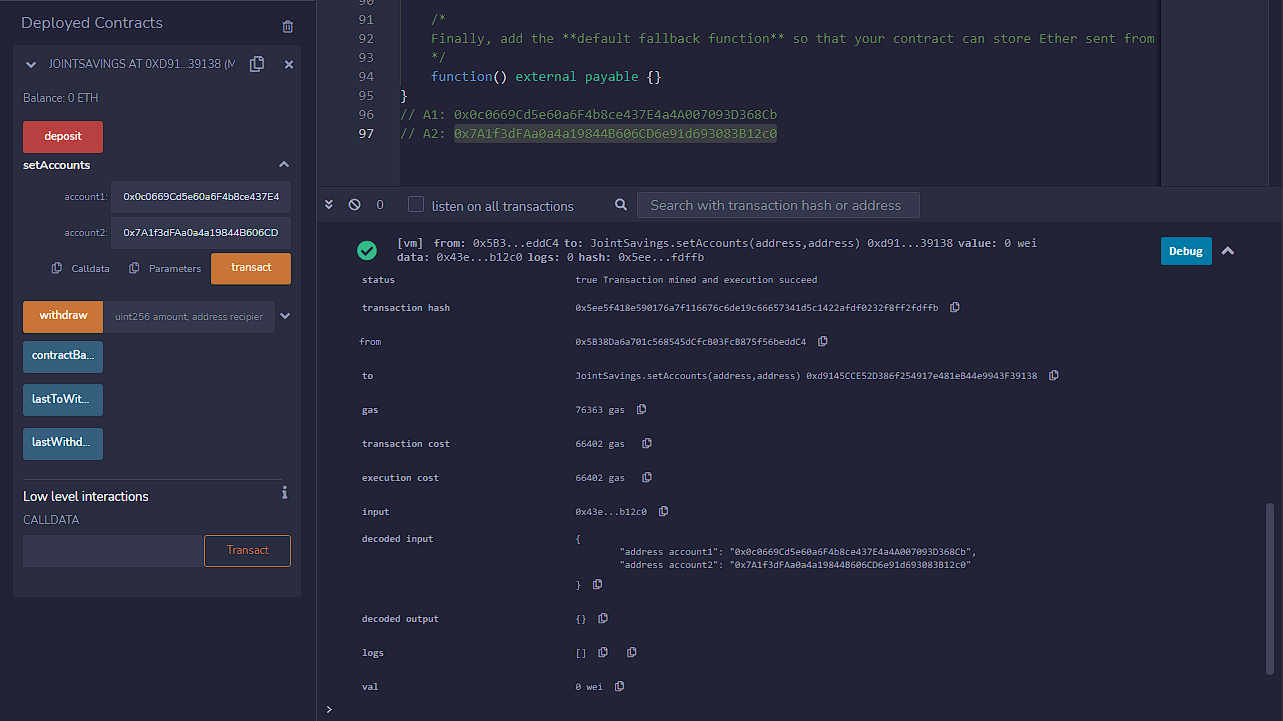The height and width of the screenshot is (721, 1283).
Task: Copy the transaction hash value
Action: tap(955, 307)
